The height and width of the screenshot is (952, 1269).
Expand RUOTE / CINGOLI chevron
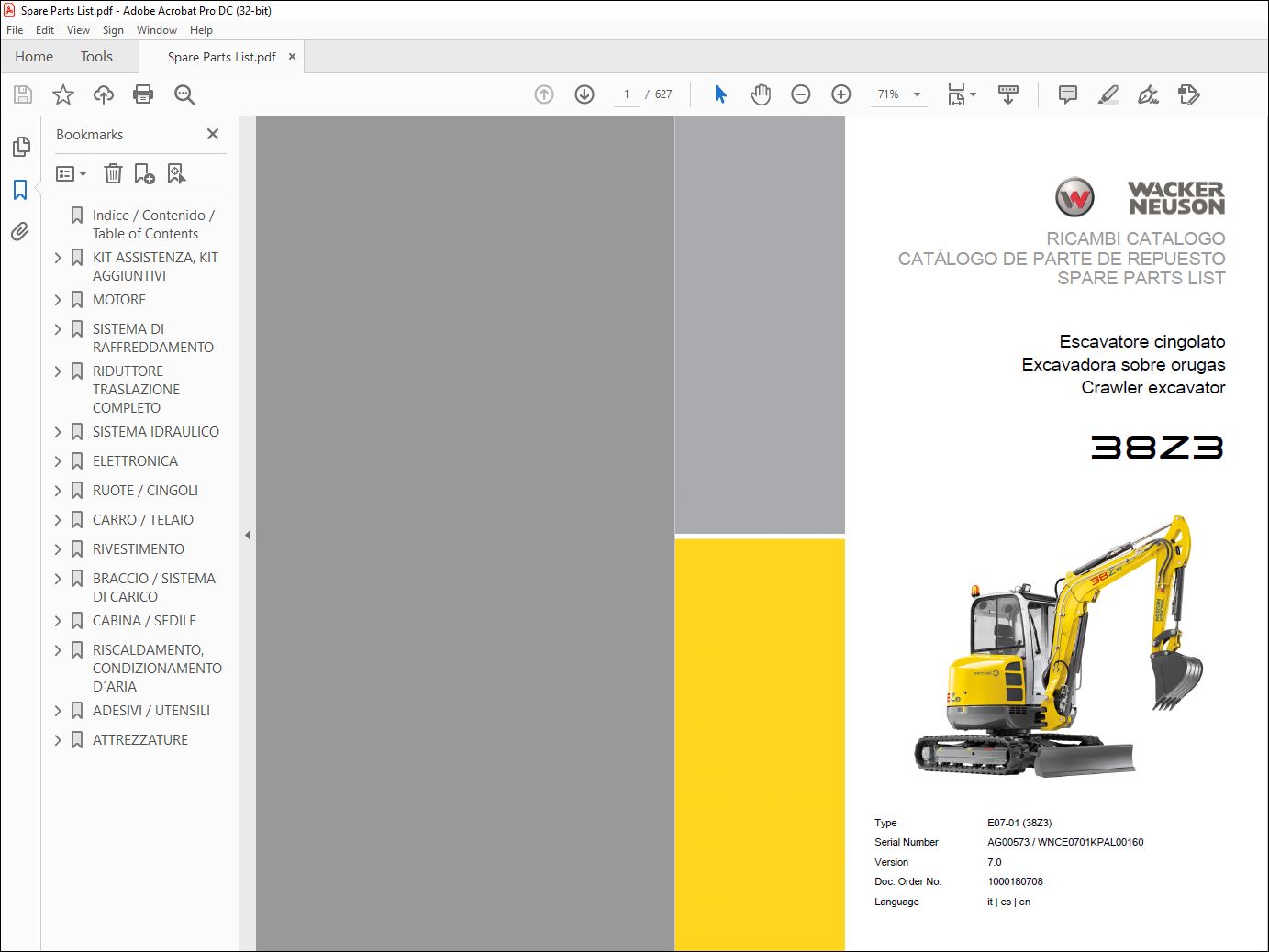tap(58, 491)
